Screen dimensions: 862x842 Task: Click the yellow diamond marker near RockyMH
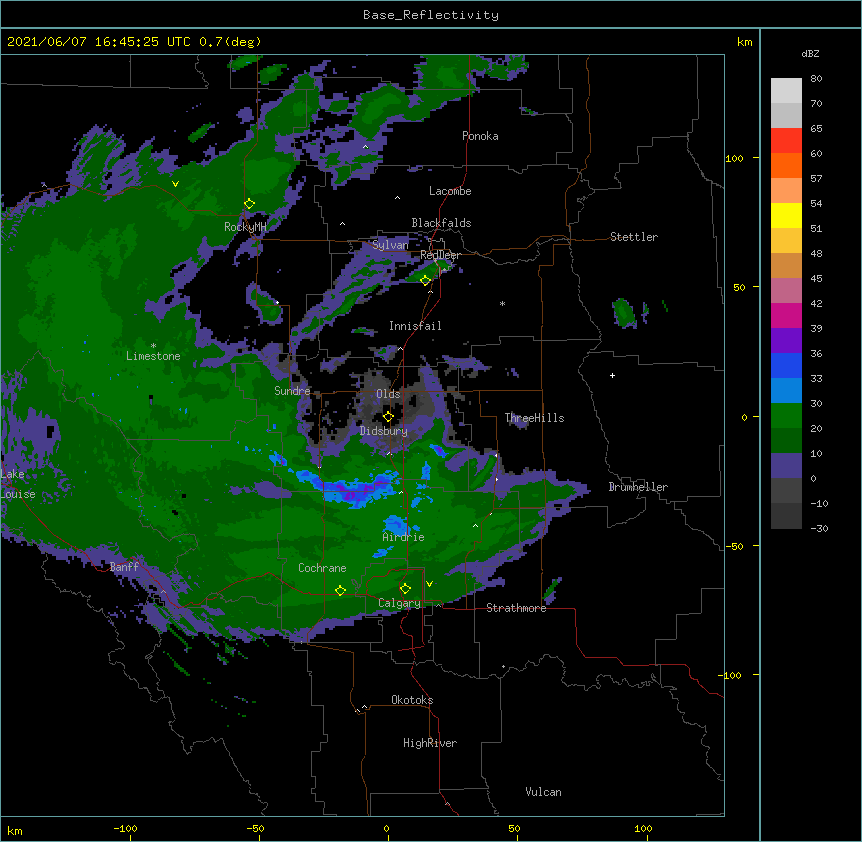(x=249, y=203)
